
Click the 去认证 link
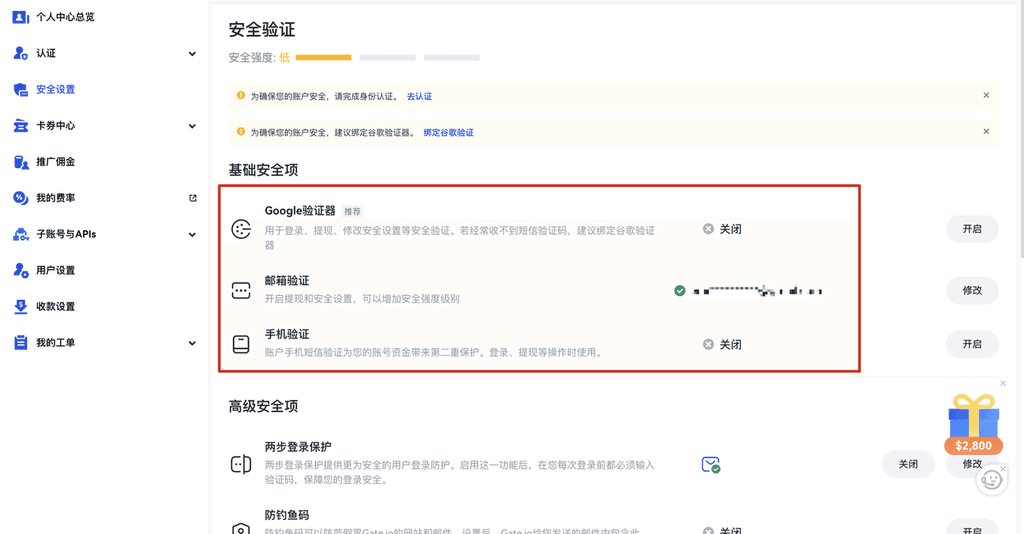click(x=419, y=96)
